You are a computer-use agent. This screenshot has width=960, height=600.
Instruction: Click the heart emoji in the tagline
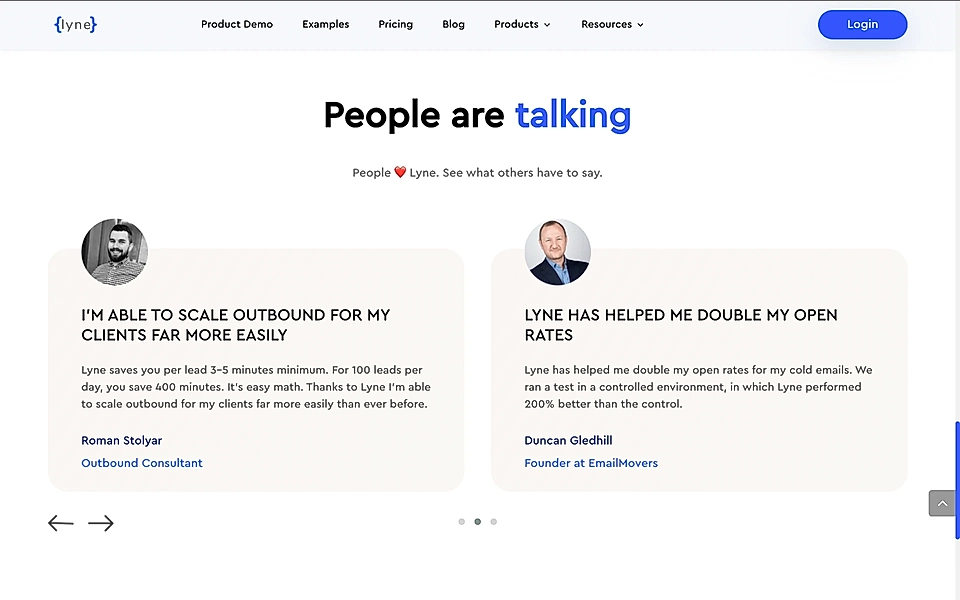coord(399,171)
